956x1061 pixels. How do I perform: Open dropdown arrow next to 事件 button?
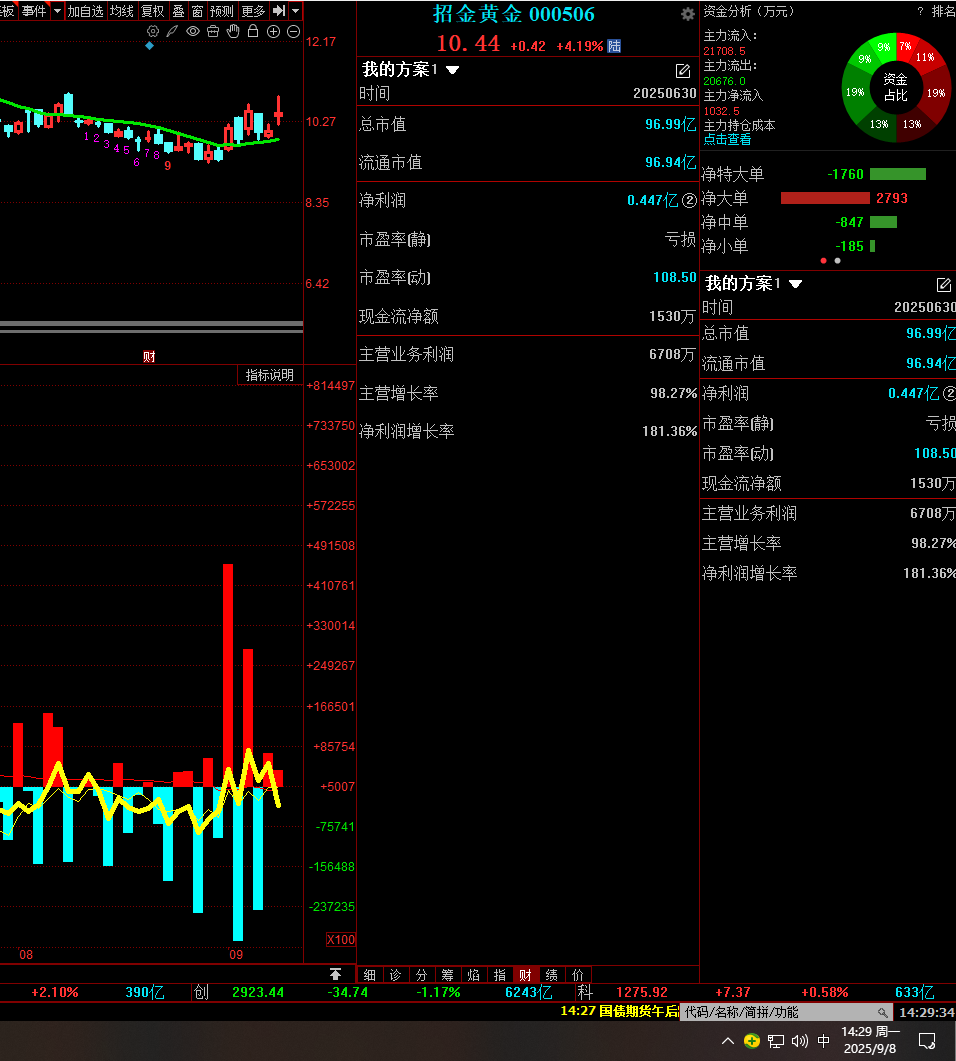pyautogui.click(x=58, y=11)
